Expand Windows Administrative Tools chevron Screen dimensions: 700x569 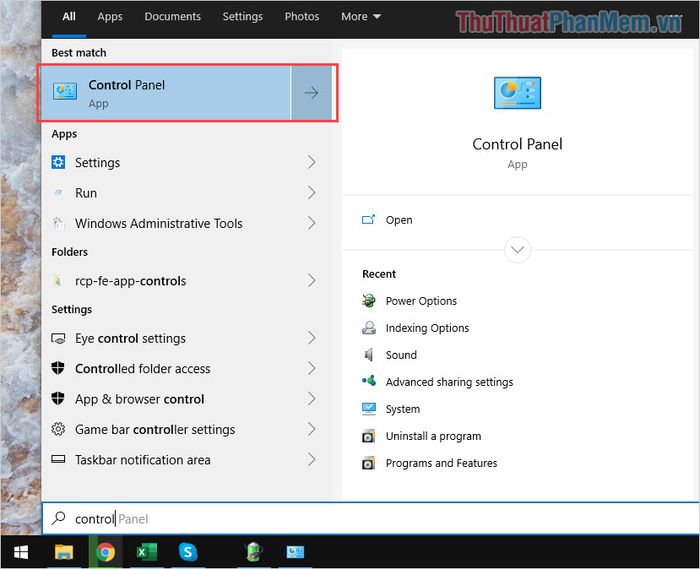312,223
